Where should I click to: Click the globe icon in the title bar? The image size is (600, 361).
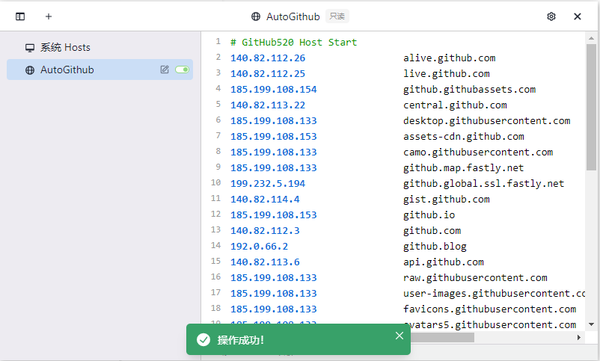(x=256, y=16)
